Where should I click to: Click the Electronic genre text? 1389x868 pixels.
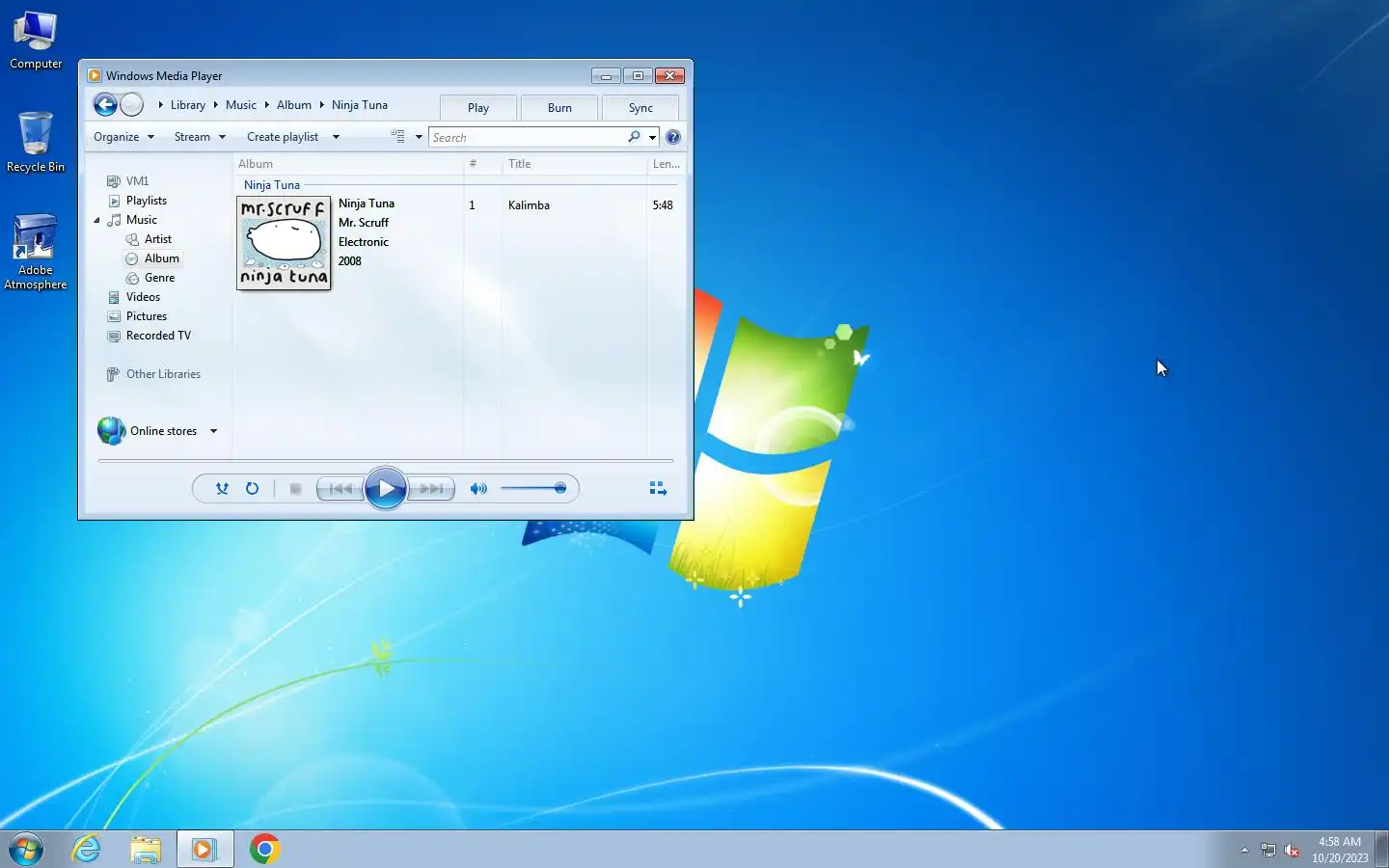click(x=364, y=242)
